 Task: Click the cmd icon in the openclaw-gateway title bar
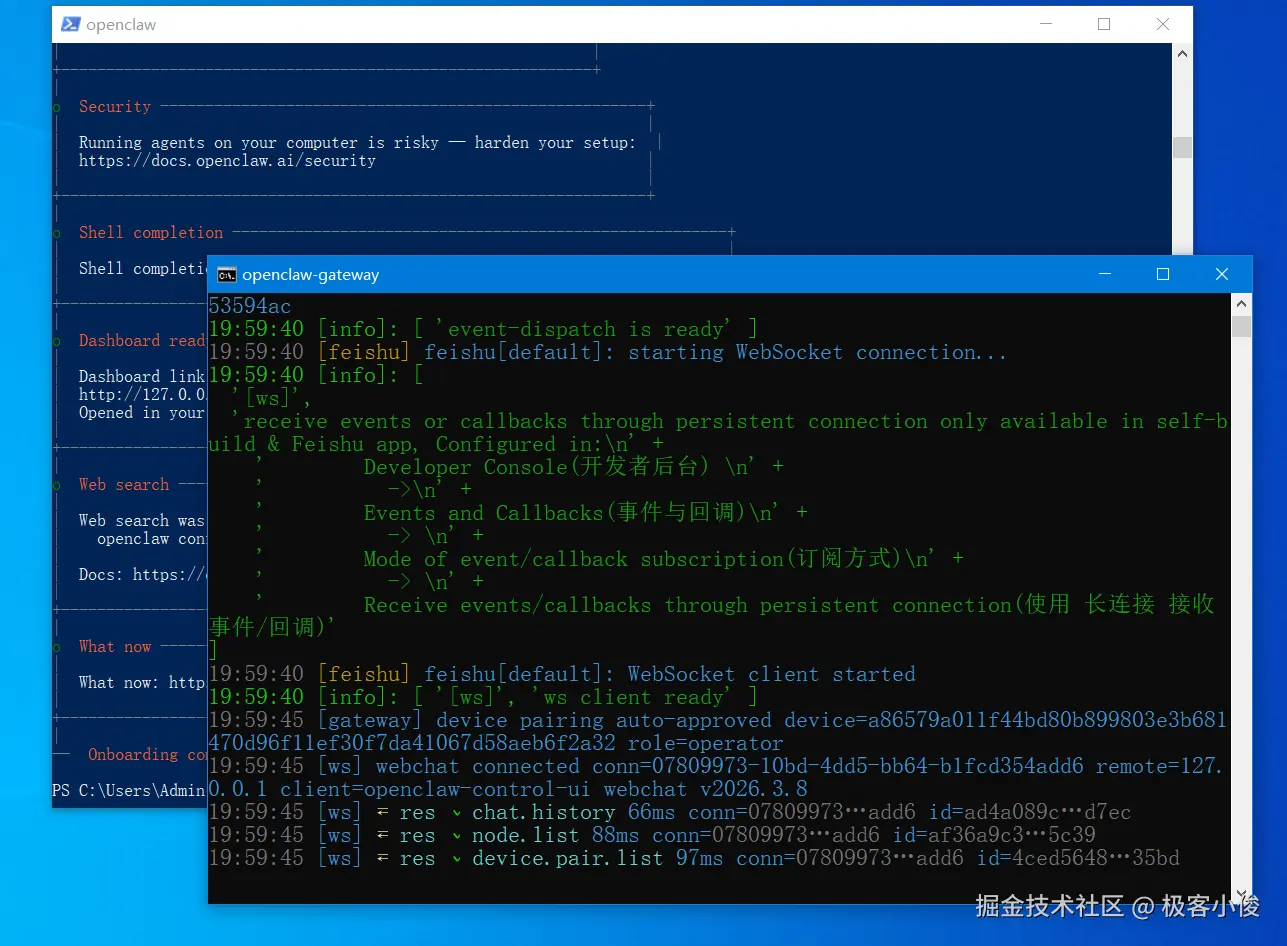[227, 275]
